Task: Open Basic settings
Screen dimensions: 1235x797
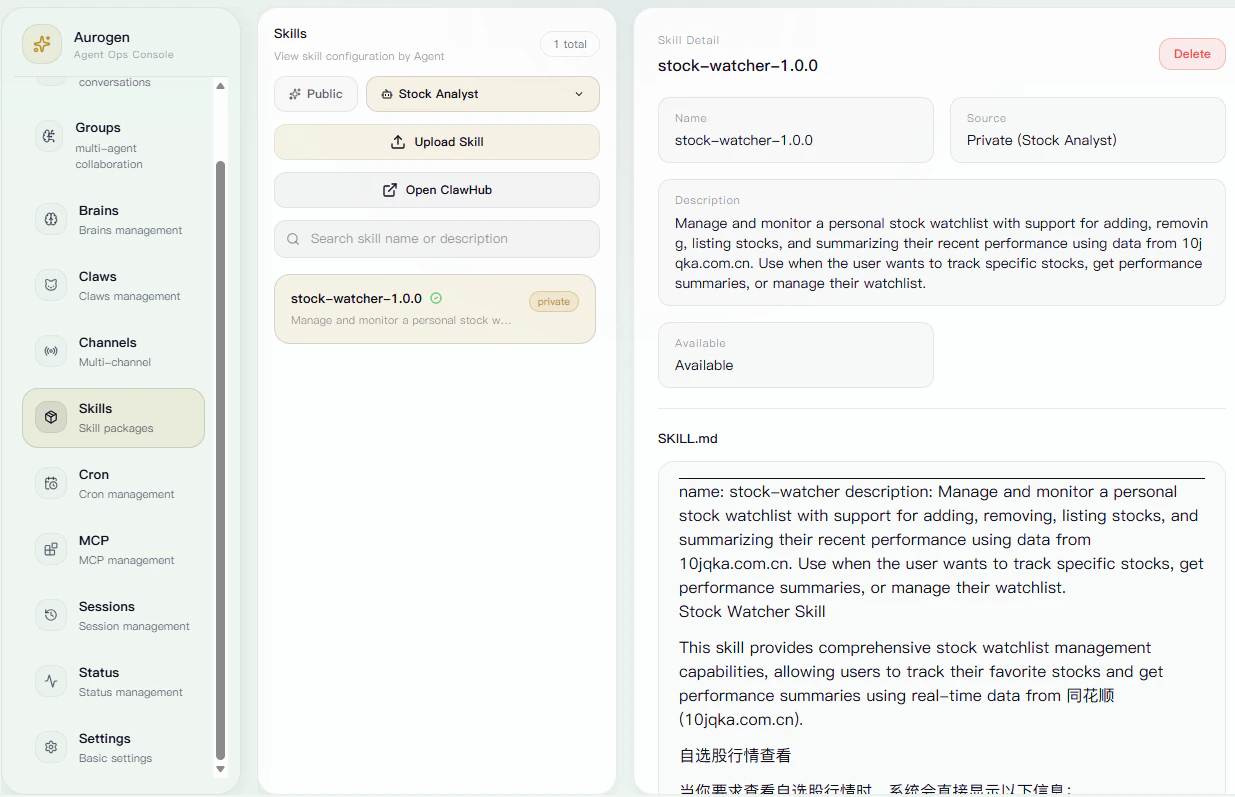Action: 113,748
